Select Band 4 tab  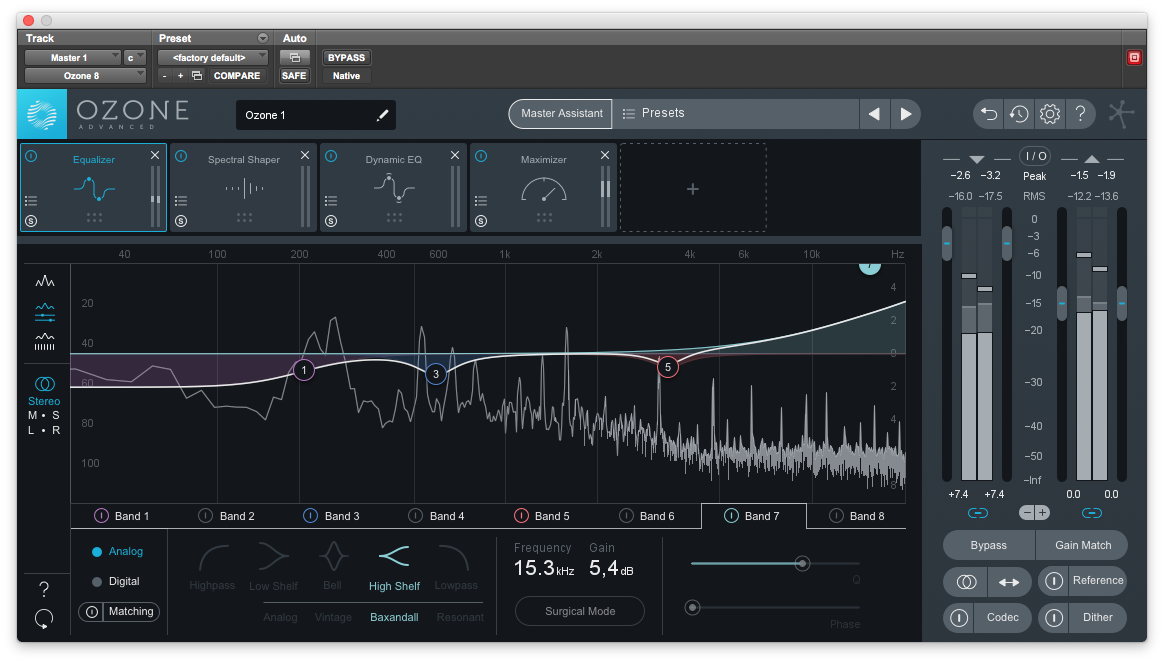(438, 516)
